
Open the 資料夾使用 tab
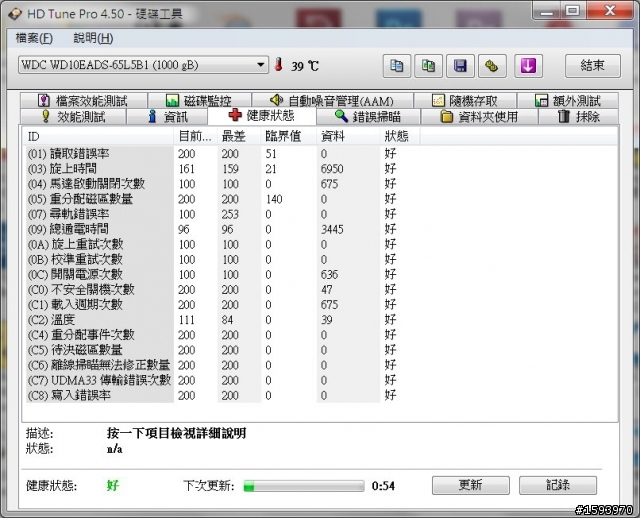tap(479, 117)
